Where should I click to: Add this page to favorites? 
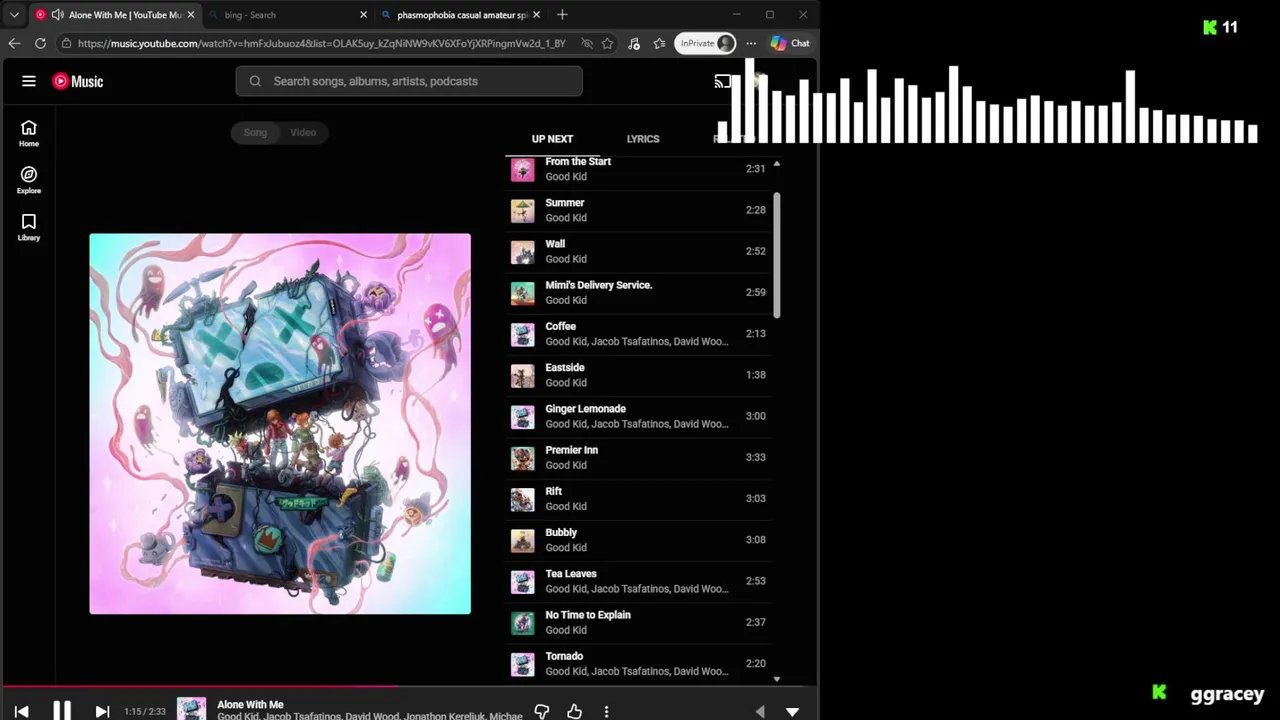[x=607, y=43]
